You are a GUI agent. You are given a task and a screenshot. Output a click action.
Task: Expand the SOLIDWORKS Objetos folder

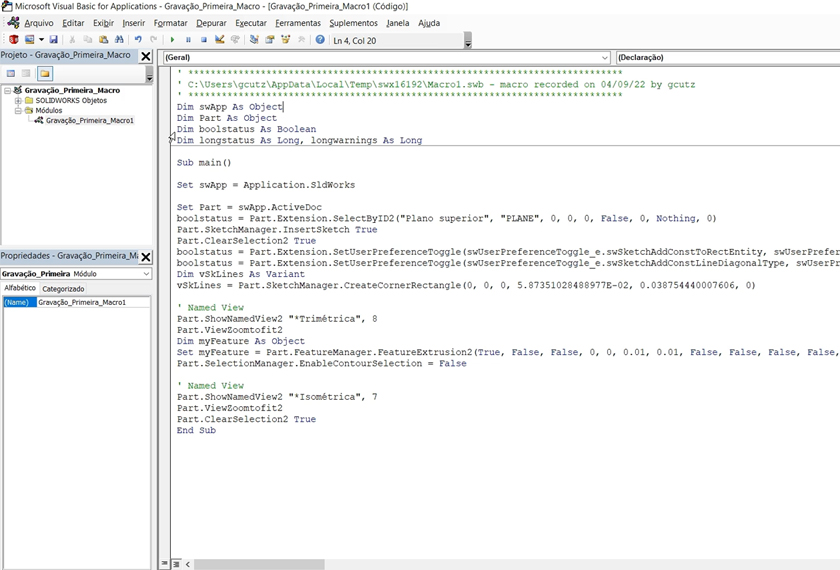[x=17, y=100]
